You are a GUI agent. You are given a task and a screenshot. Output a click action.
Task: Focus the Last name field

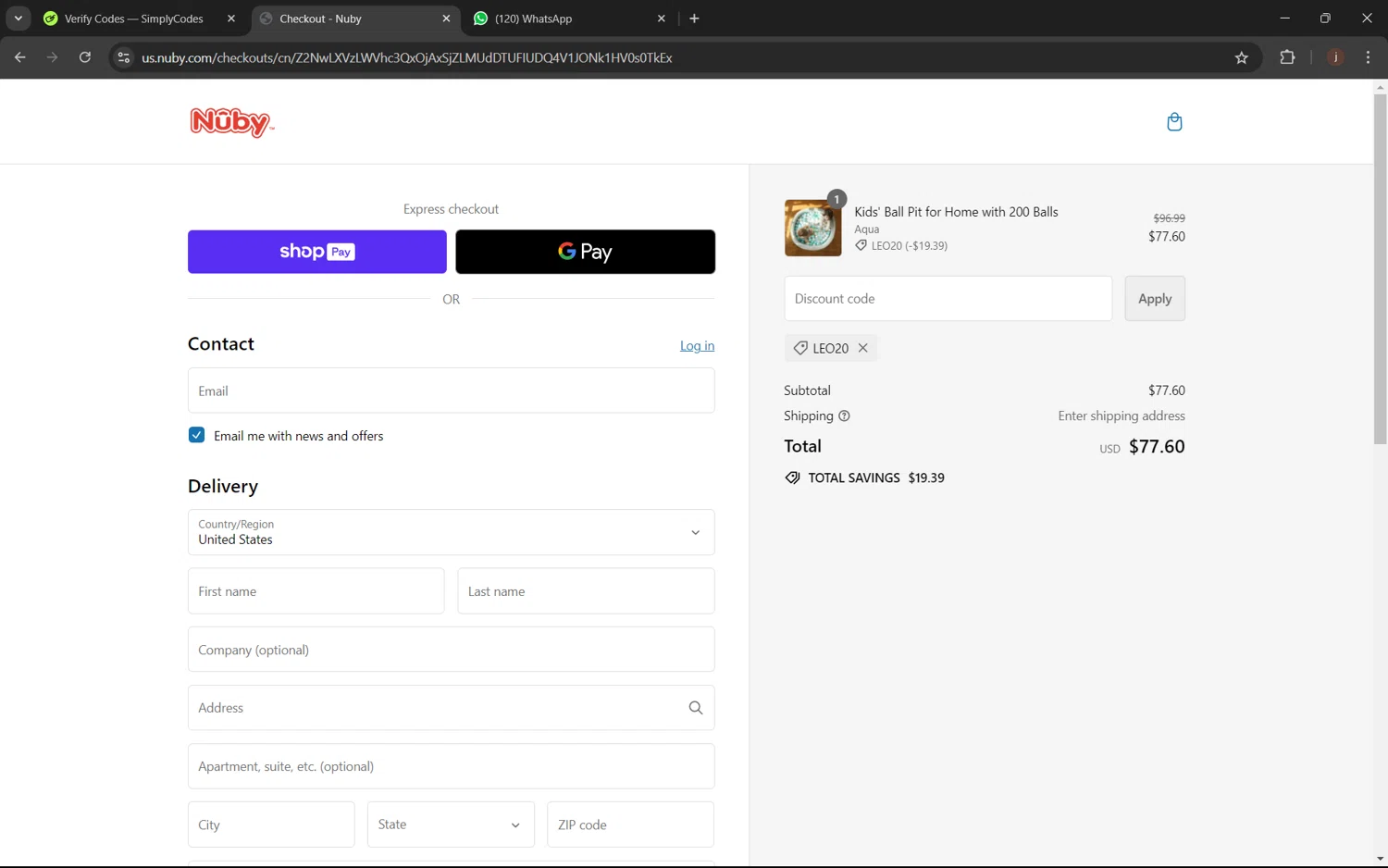[587, 591]
